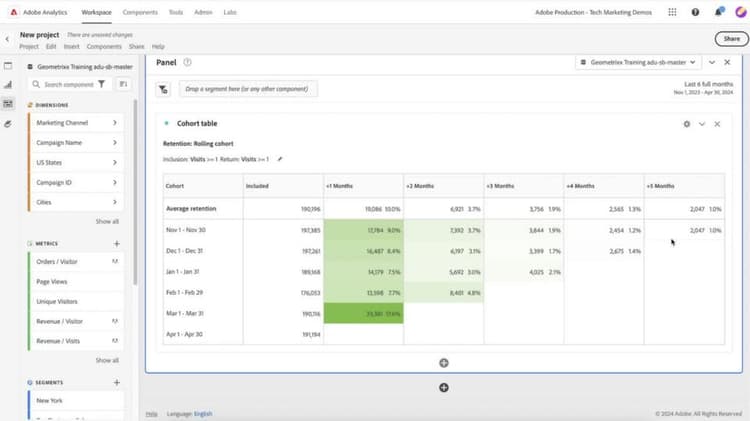Add a visualization with plus icon inside panel

coord(444,363)
